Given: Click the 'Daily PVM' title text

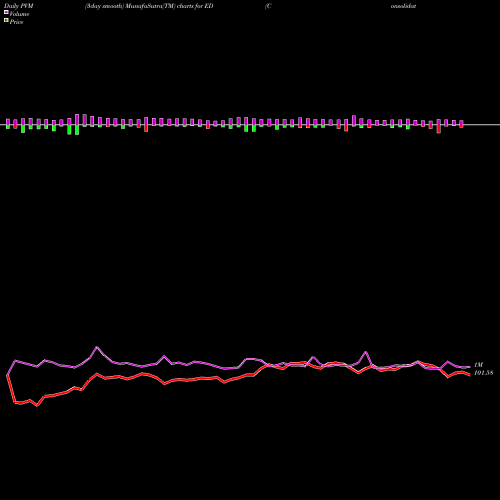Looking at the screenshot, I should click(19, 6).
